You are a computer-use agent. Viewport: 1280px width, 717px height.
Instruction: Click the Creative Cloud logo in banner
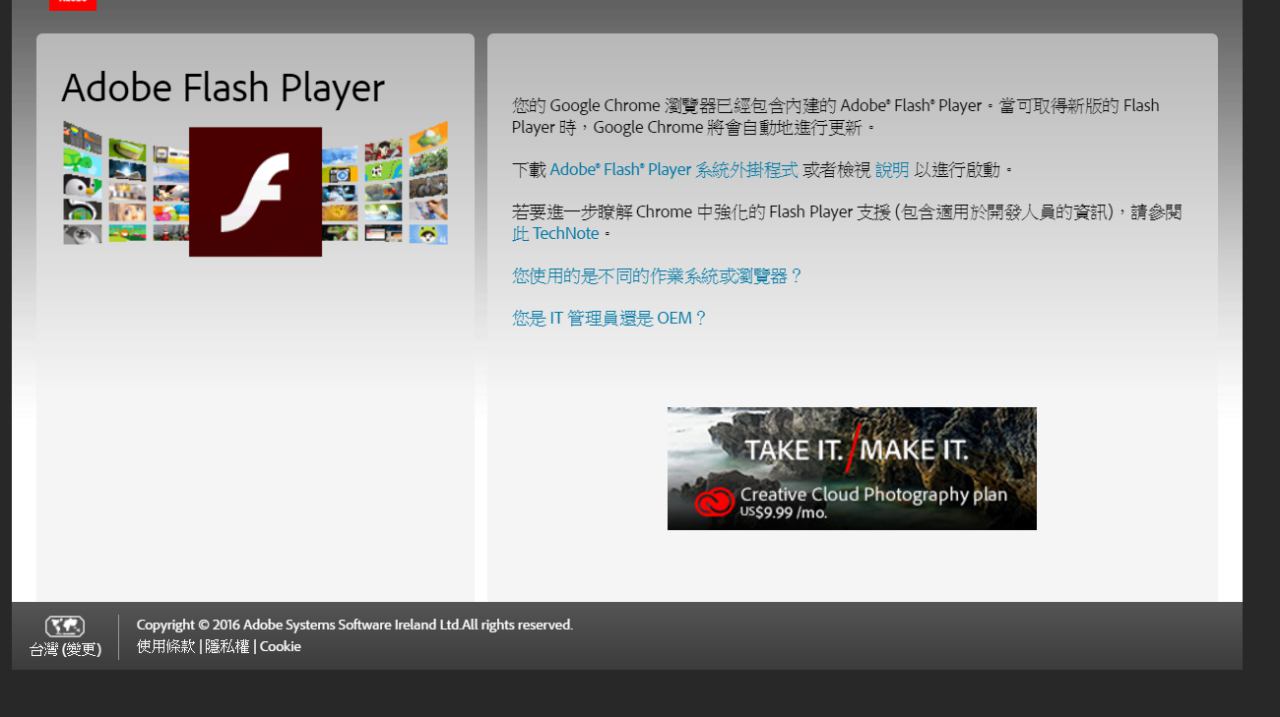[x=715, y=501]
